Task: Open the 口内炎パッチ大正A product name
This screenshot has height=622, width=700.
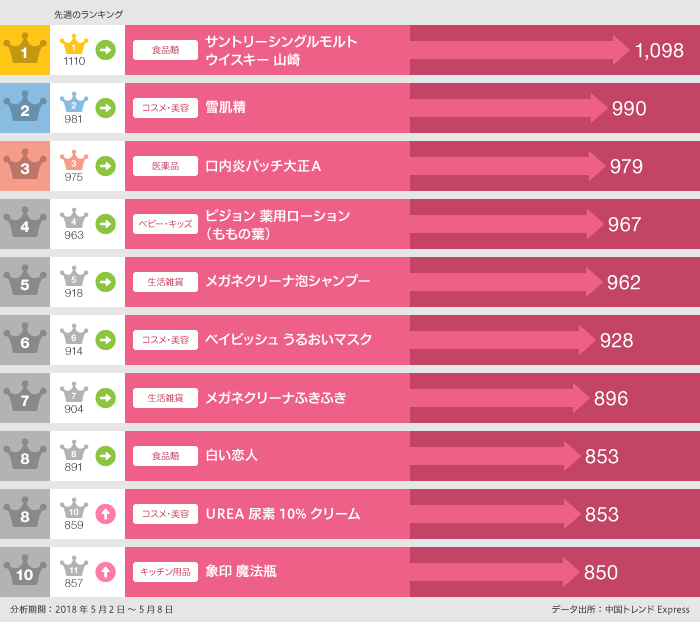Action: [x=263, y=166]
